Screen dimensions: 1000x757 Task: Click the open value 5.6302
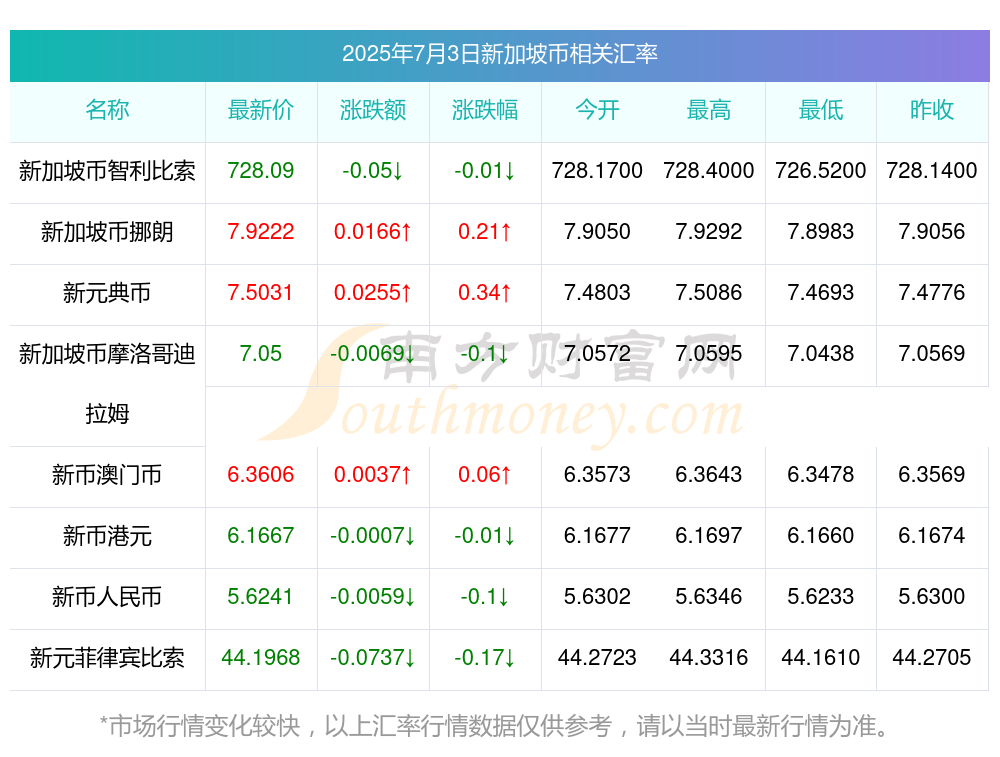pos(597,597)
